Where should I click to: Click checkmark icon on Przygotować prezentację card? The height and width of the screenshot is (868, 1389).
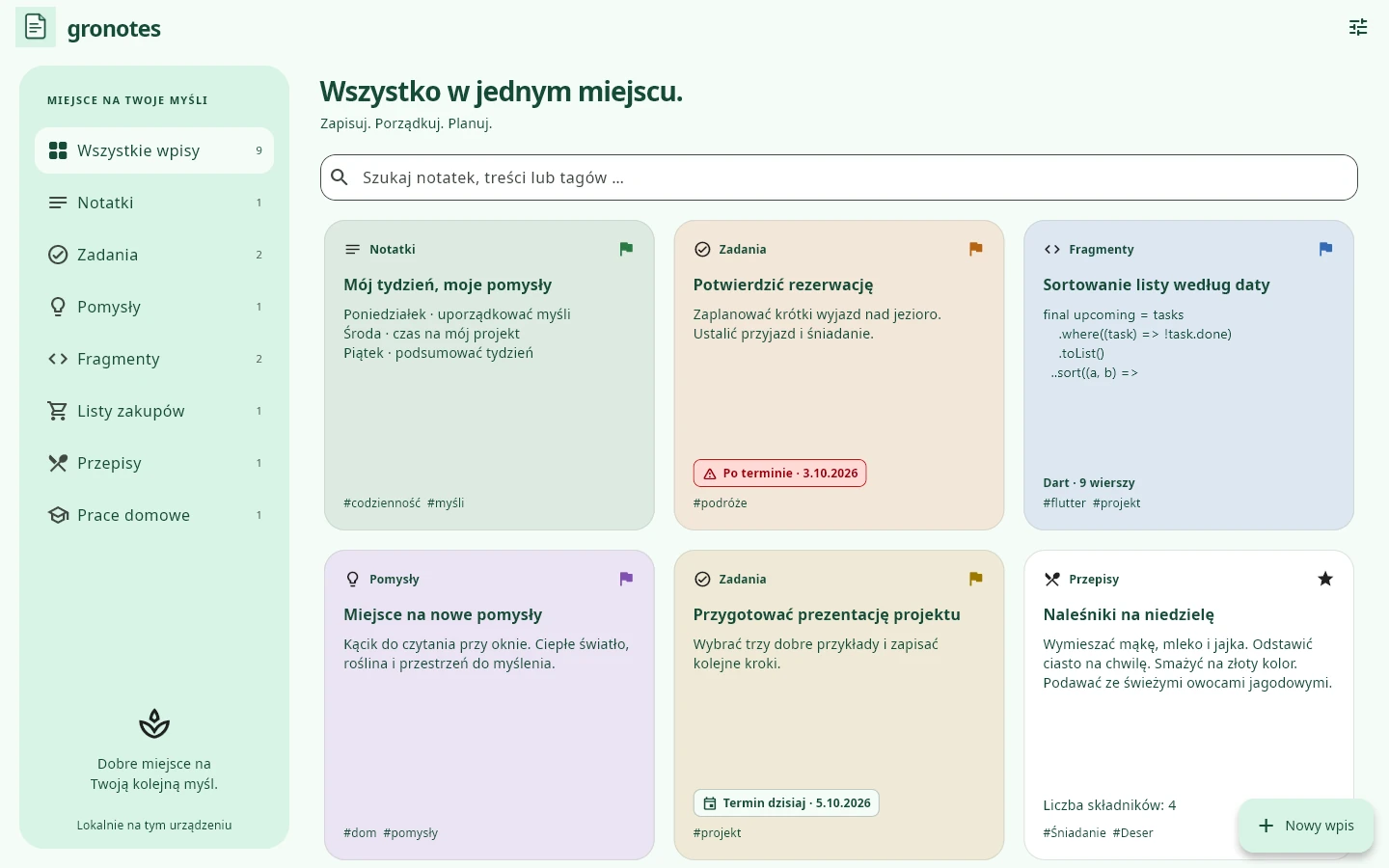pos(702,579)
